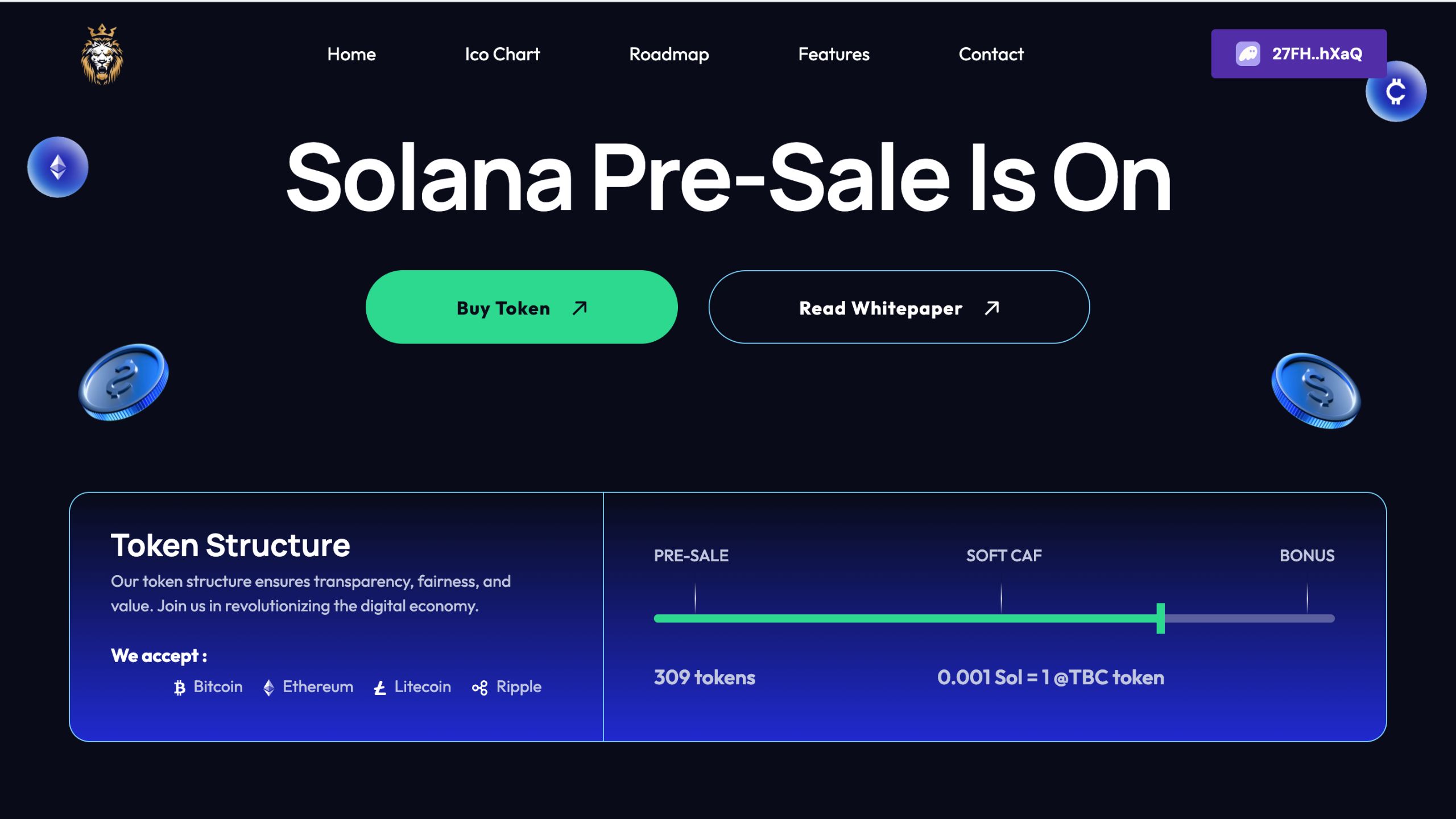Click the wallet address 27FH..hXaQ

coord(1317,53)
